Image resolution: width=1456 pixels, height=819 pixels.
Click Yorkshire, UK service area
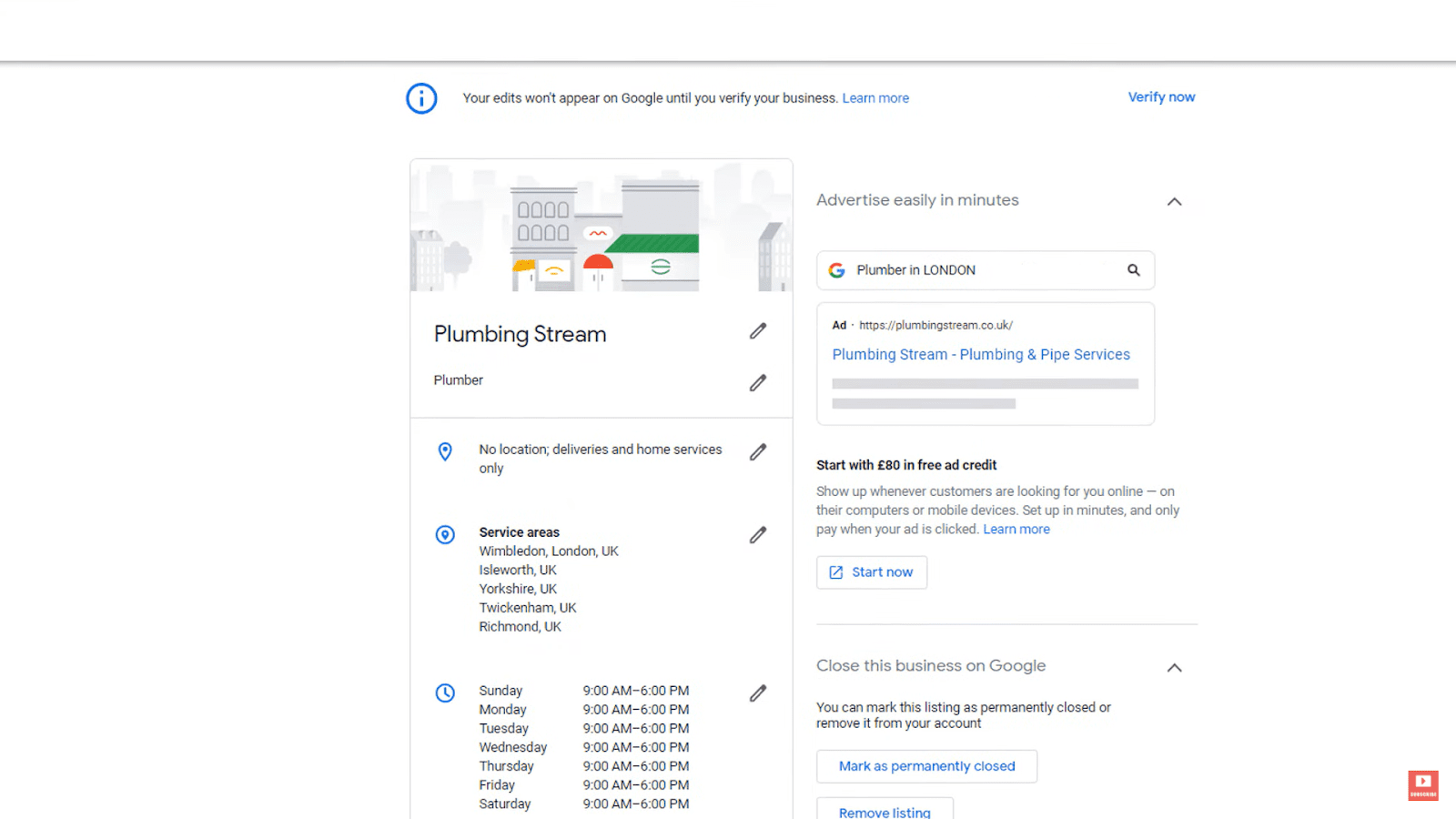(518, 590)
